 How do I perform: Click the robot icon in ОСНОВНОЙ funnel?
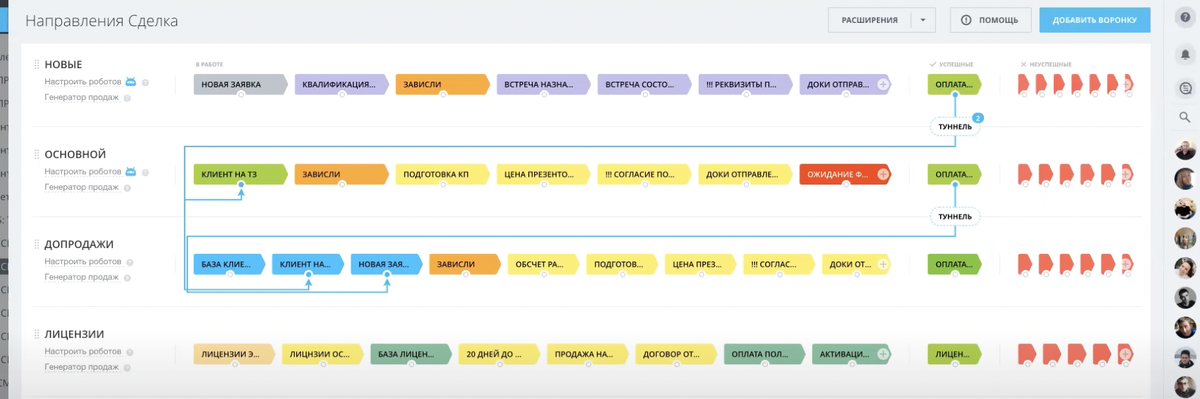(130, 172)
